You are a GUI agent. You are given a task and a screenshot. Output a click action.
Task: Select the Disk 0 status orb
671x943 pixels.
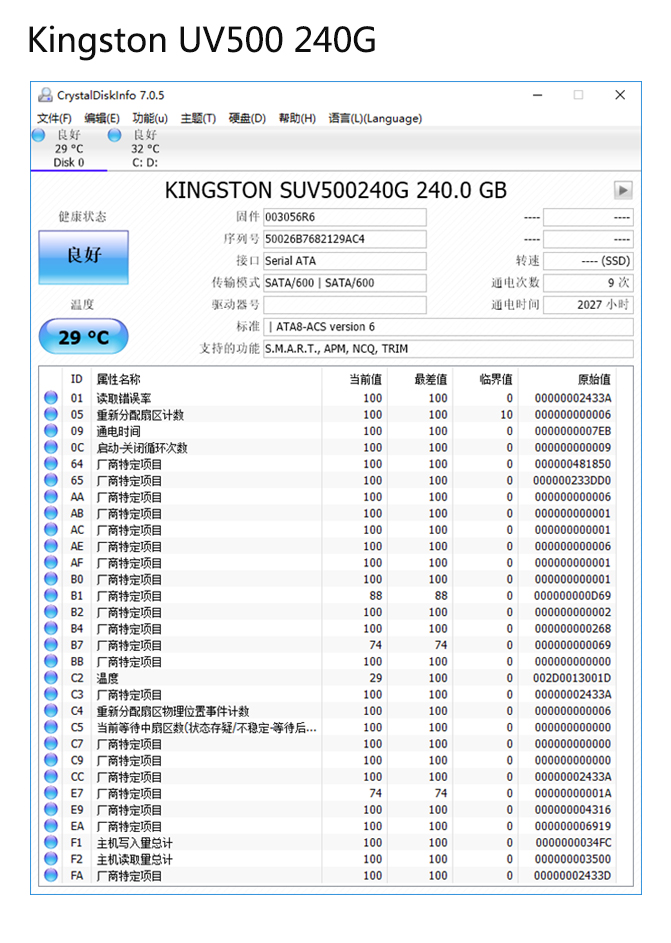[x=38, y=135]
